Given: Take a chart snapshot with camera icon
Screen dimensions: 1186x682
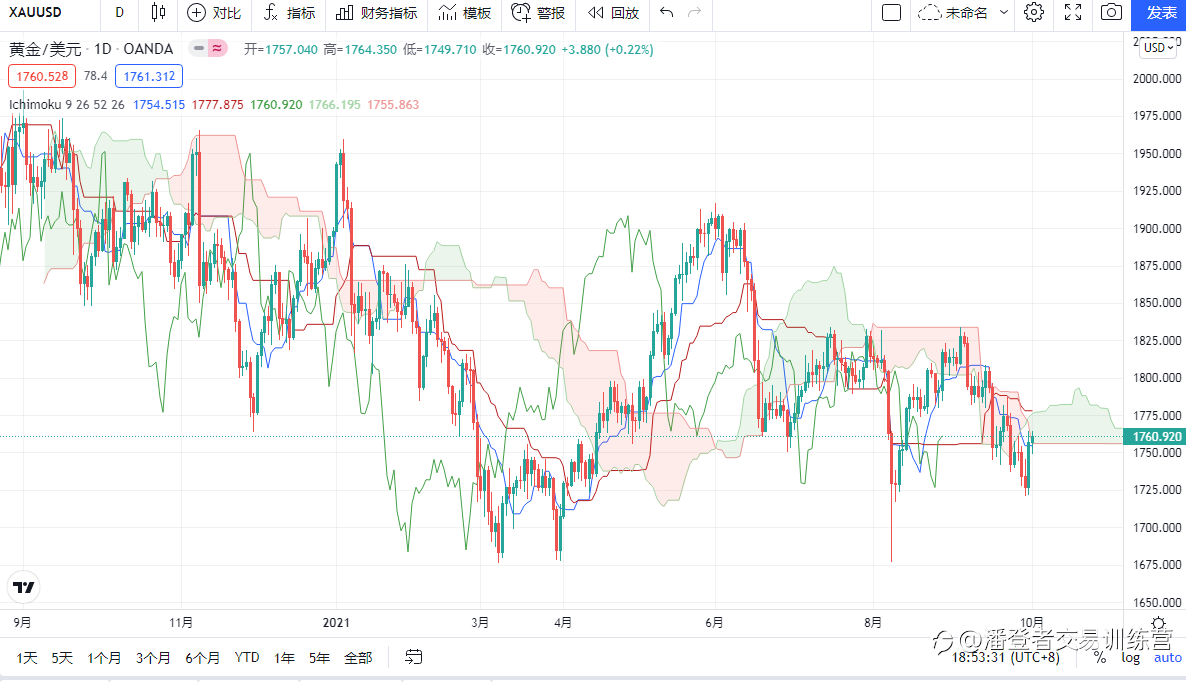Looking at the screenshot, I should coord(1110,13).
